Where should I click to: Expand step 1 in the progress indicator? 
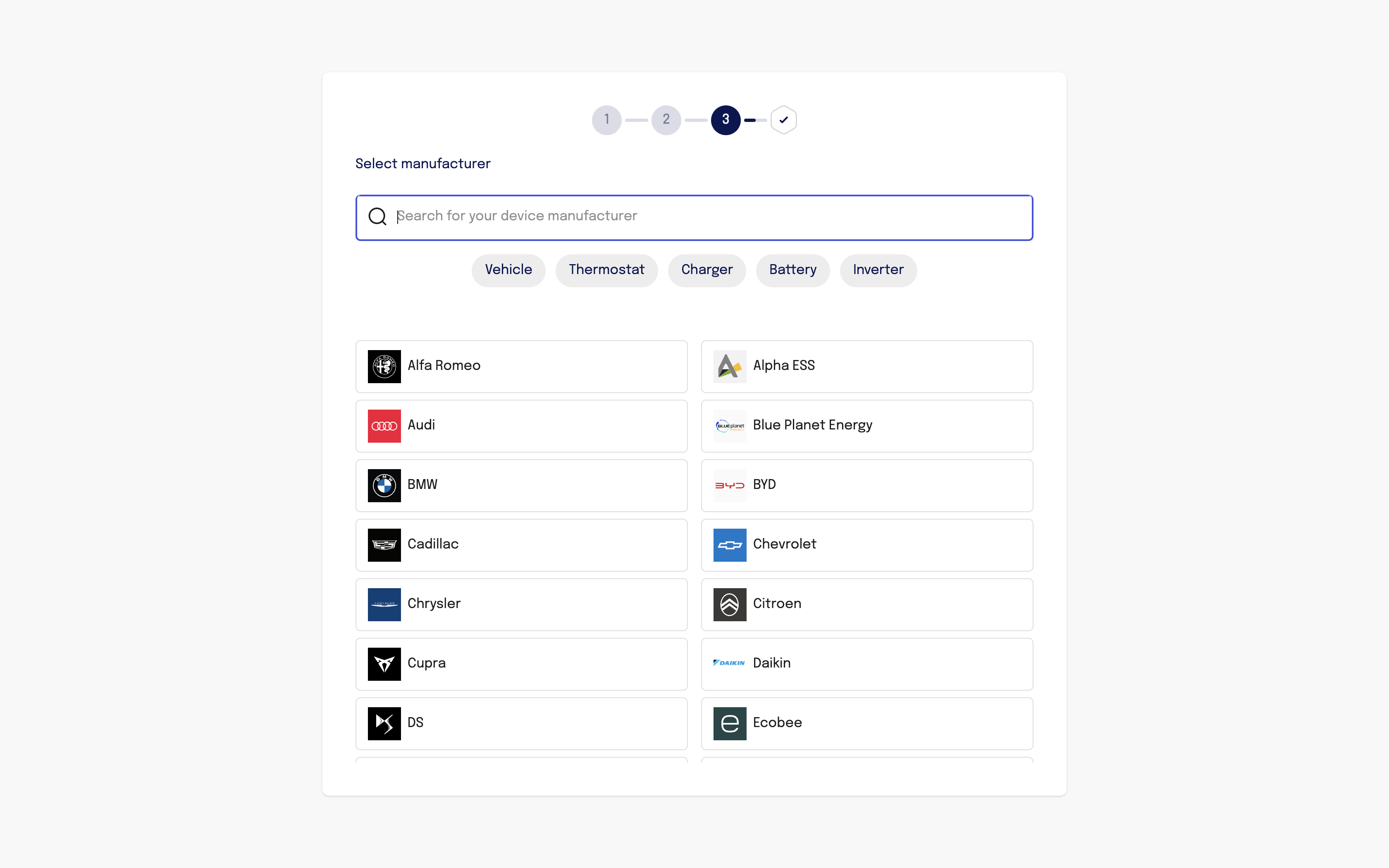point(607,120)
